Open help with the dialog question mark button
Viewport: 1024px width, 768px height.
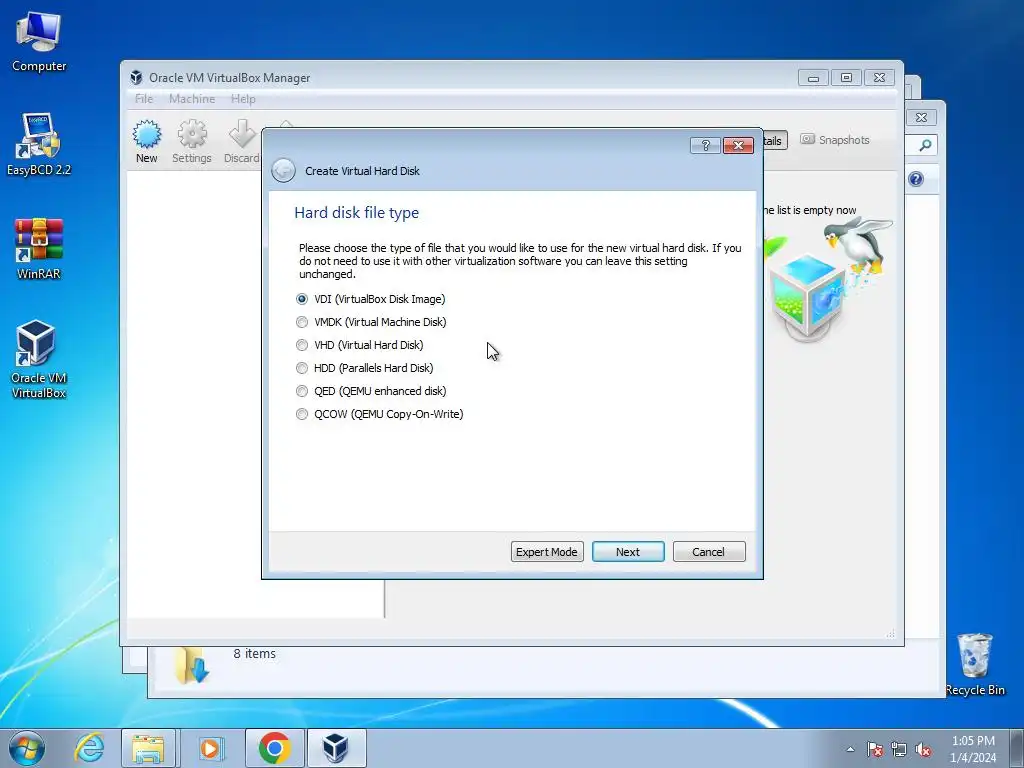[x=705, y=145]
